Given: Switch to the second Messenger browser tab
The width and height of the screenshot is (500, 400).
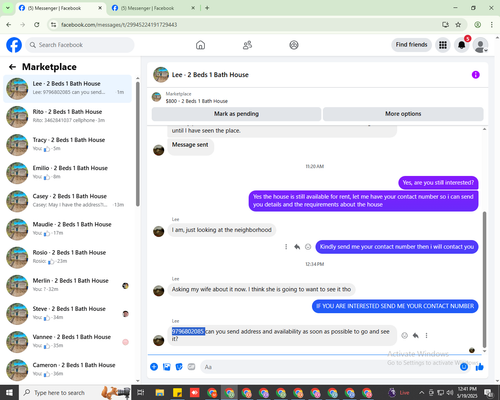Looking at the screenshot, I should coord(152,8).
